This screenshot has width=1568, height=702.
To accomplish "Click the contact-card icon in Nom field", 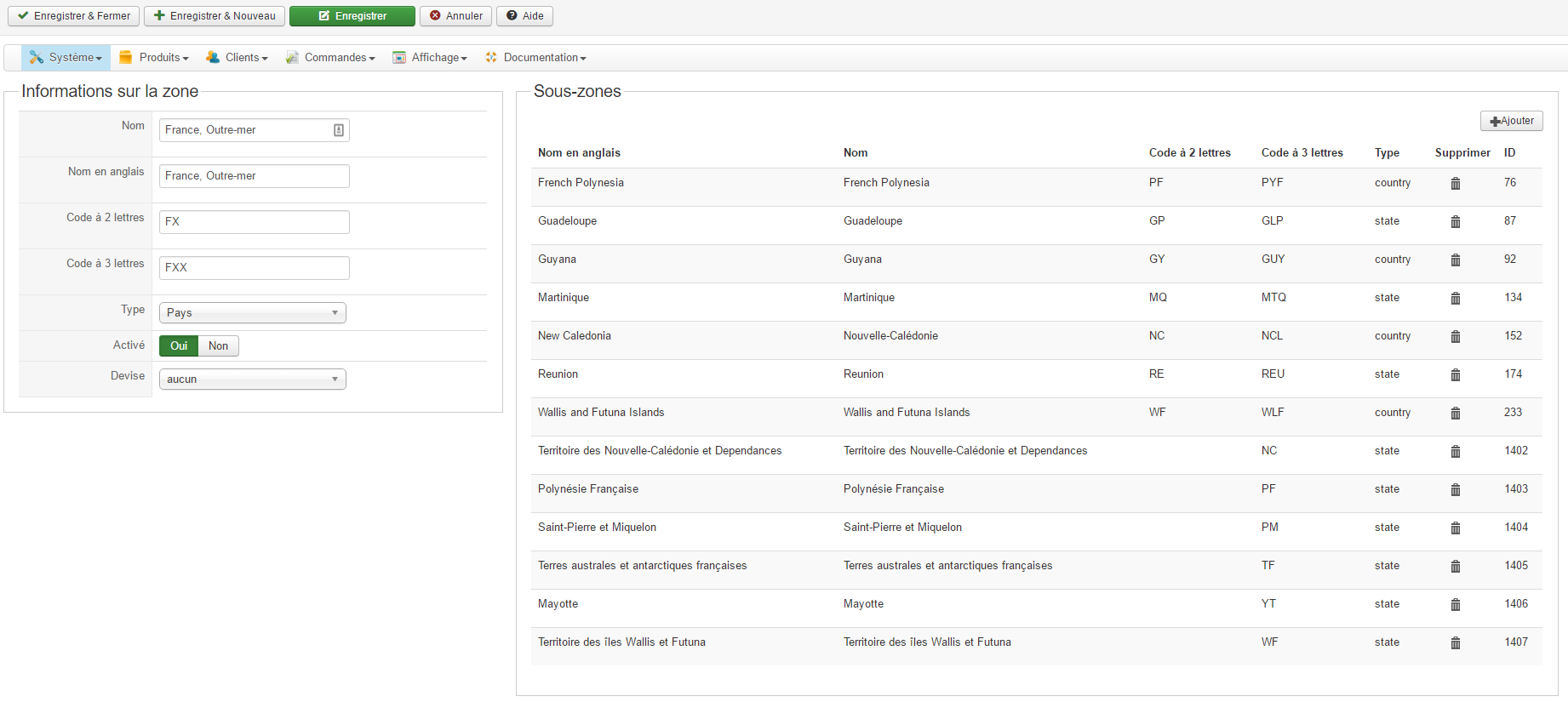I will tap(339, 130).
